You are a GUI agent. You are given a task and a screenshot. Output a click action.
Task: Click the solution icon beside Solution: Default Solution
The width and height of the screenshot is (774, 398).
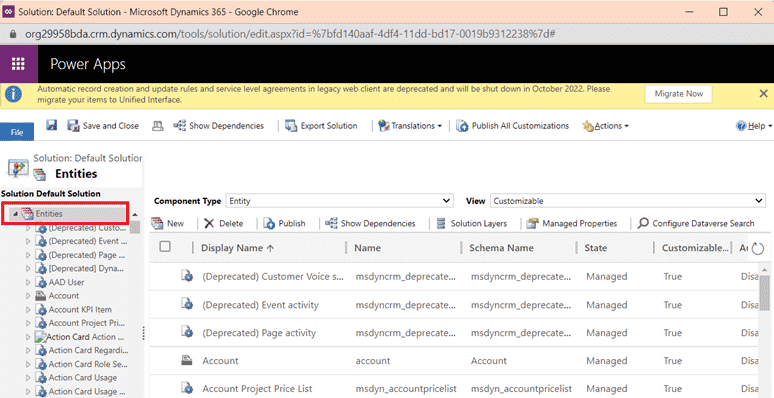(18, 168)
